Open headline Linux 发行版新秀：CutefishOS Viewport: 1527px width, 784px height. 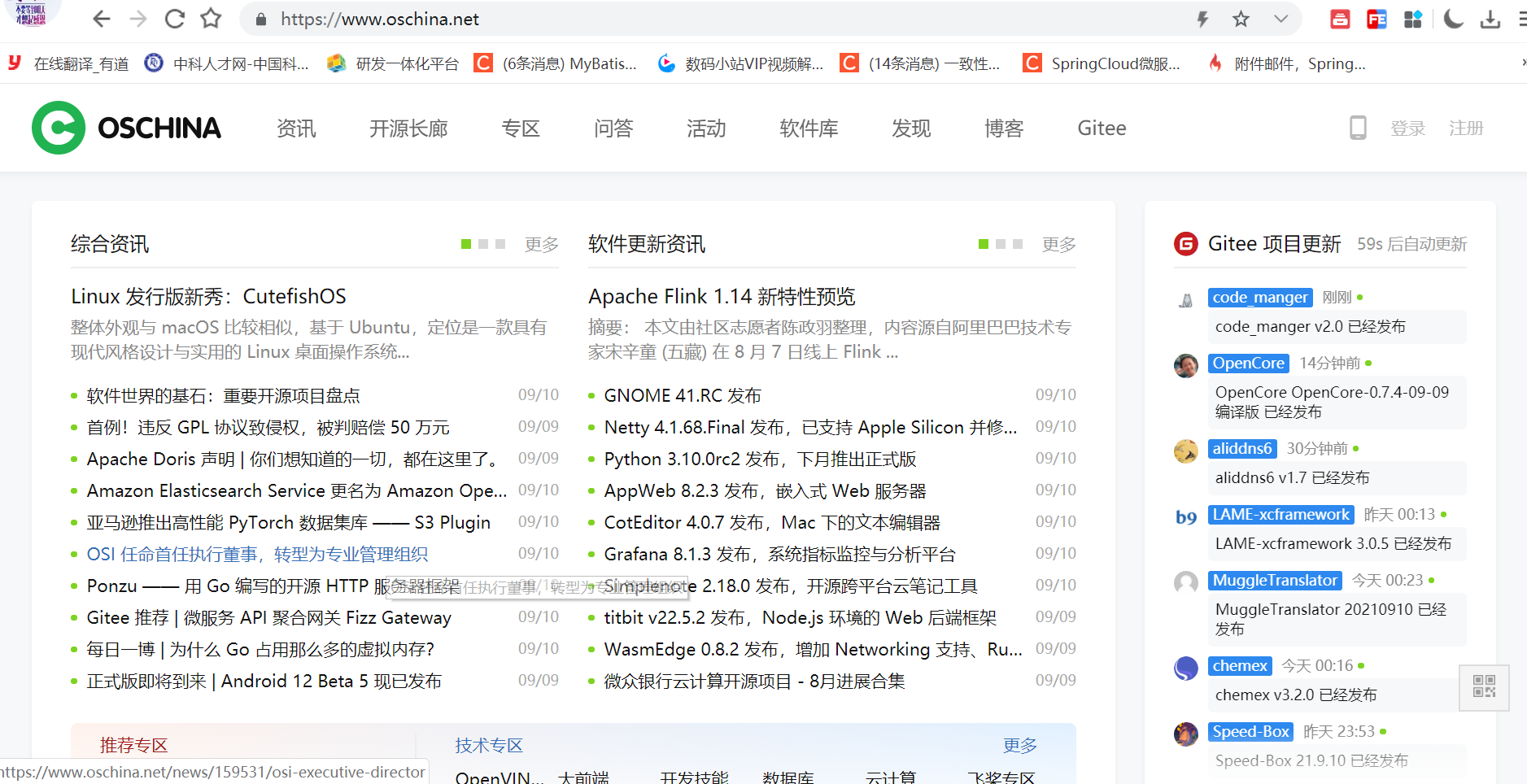(208, 297)
